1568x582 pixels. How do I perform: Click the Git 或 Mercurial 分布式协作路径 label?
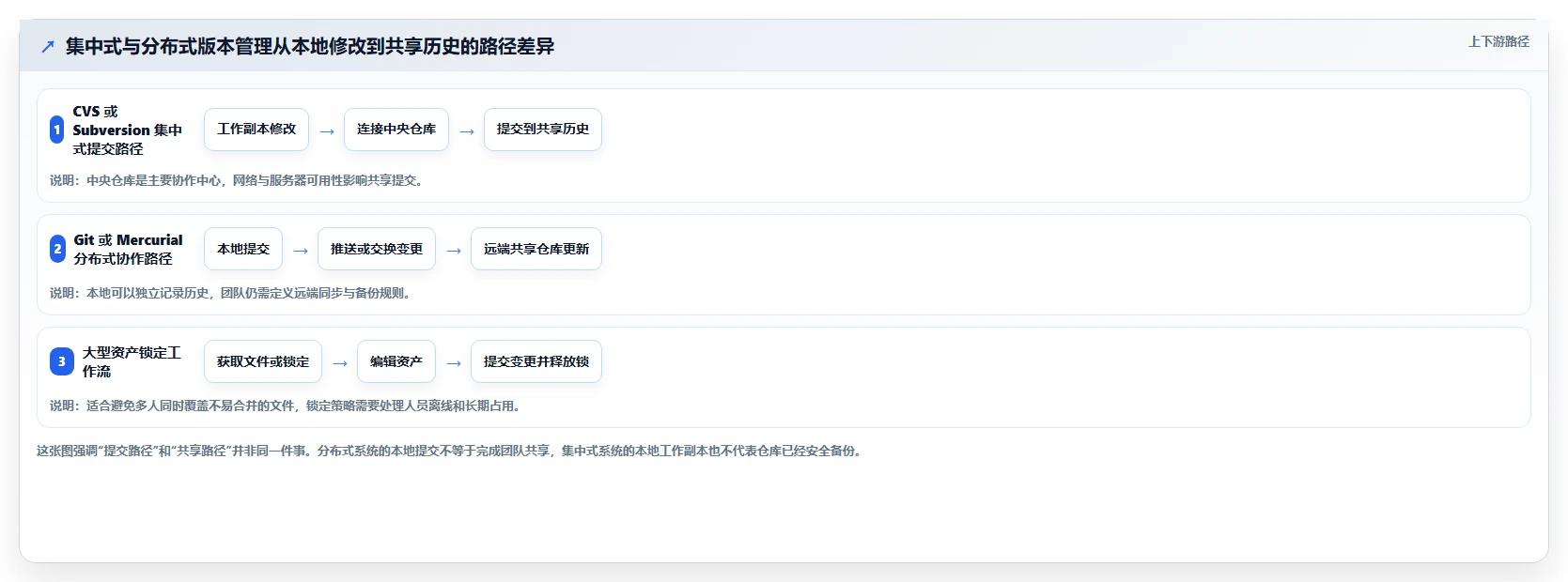129,249
